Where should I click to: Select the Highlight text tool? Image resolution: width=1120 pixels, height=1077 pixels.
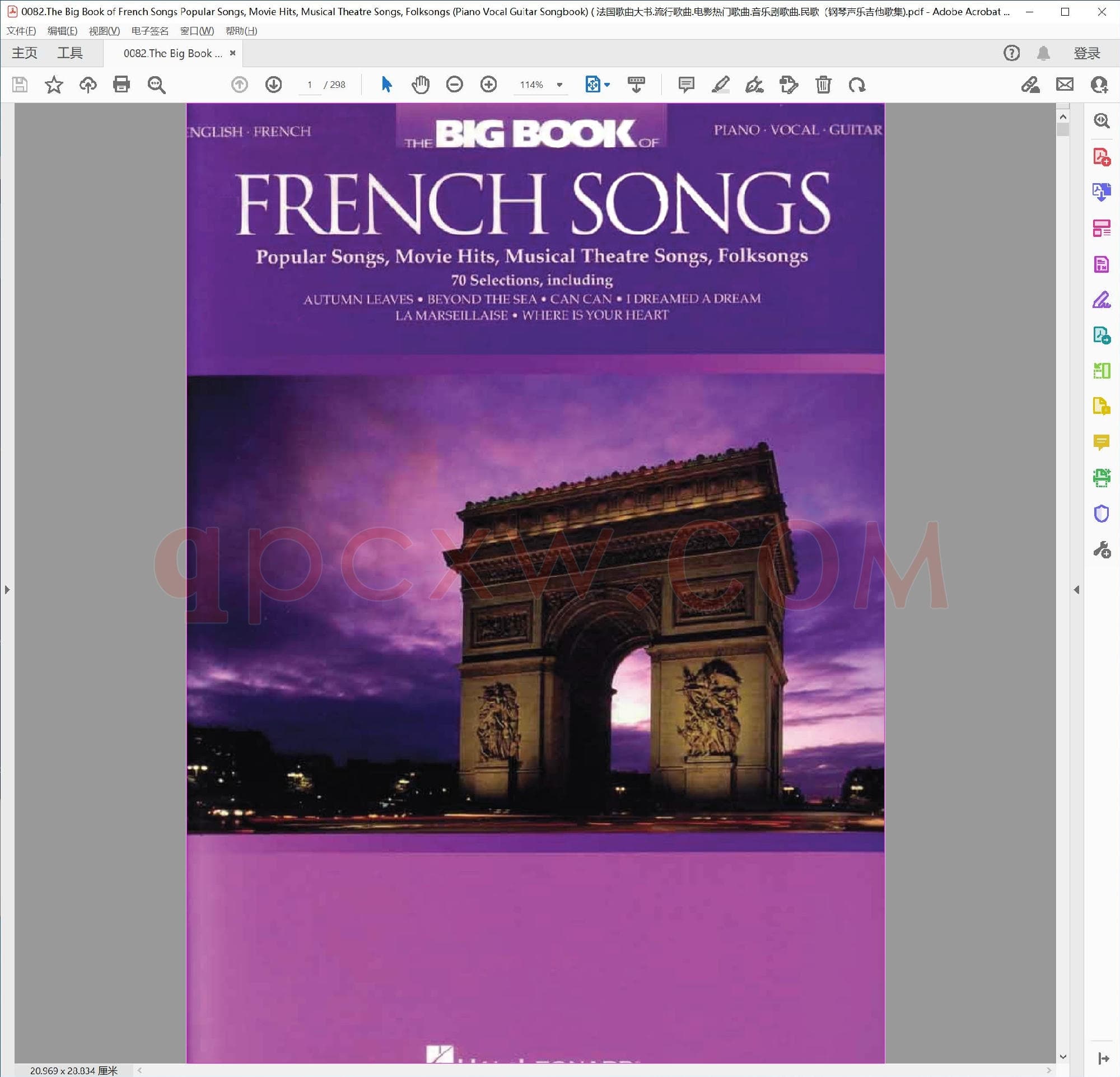(720, 85)
